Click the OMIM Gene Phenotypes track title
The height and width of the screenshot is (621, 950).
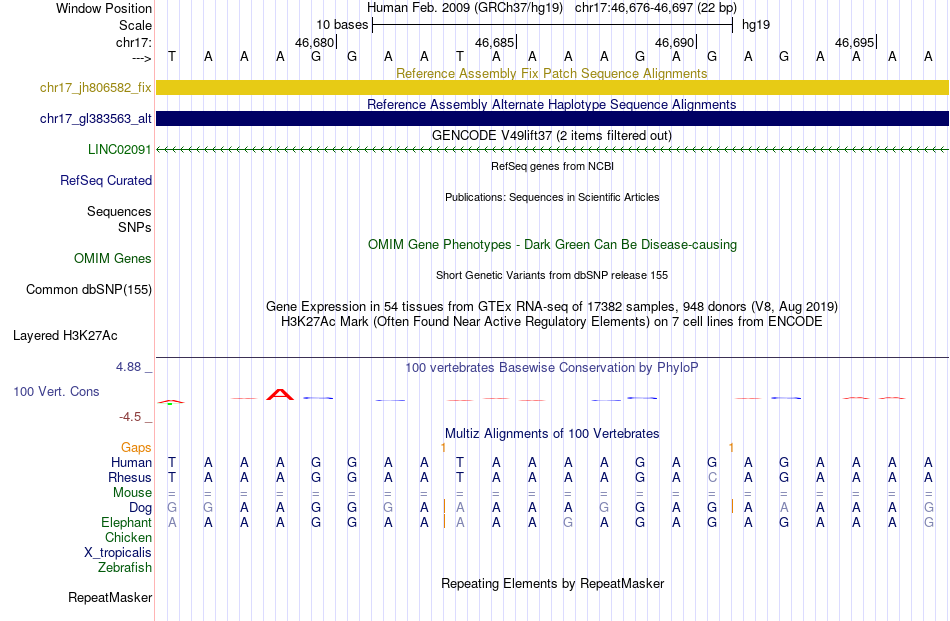tap(553, 244)
